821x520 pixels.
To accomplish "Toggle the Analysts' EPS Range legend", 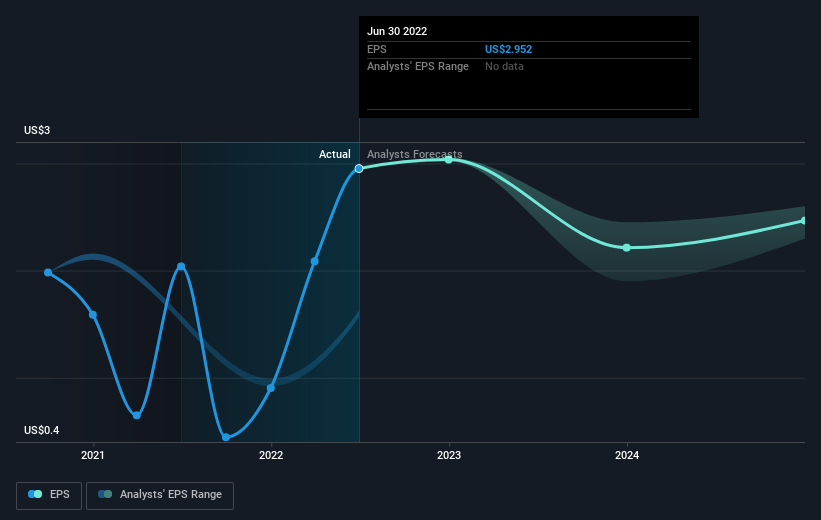I will point(160,495).
